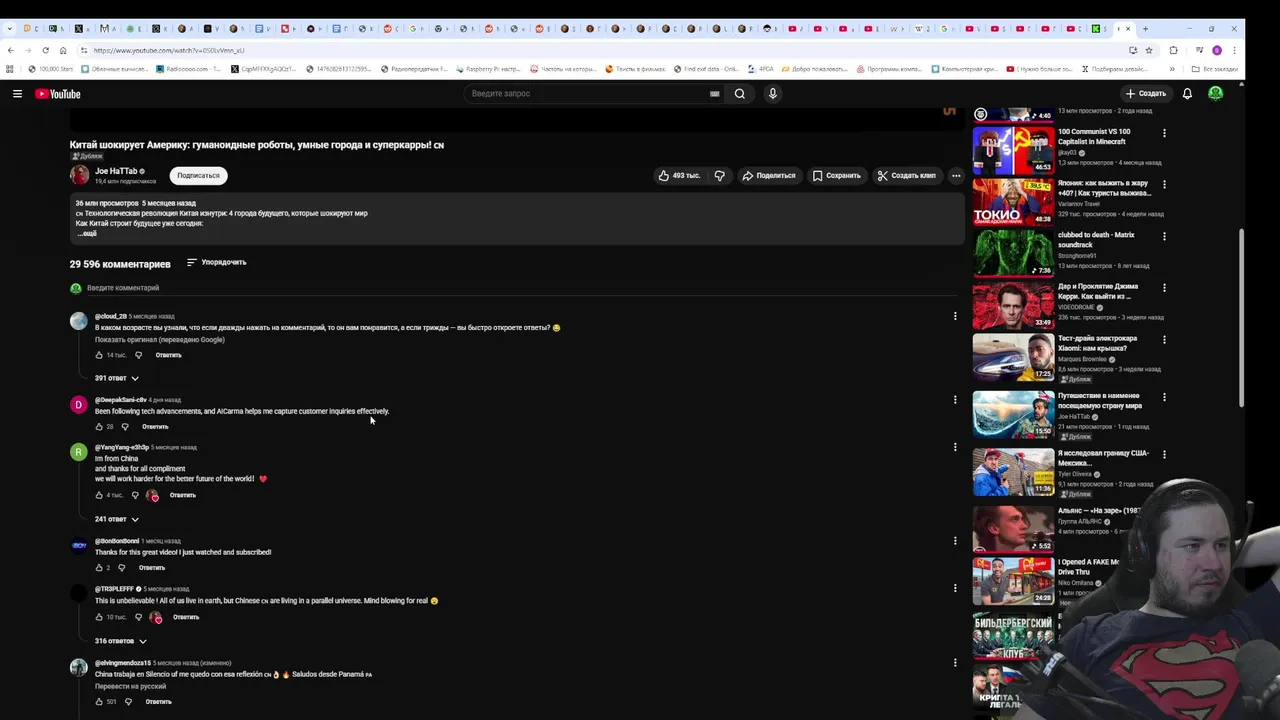Open options for Jim Carrey video
The height and width of the screenshot is (720, 1280).
(x=1164, y=288)
